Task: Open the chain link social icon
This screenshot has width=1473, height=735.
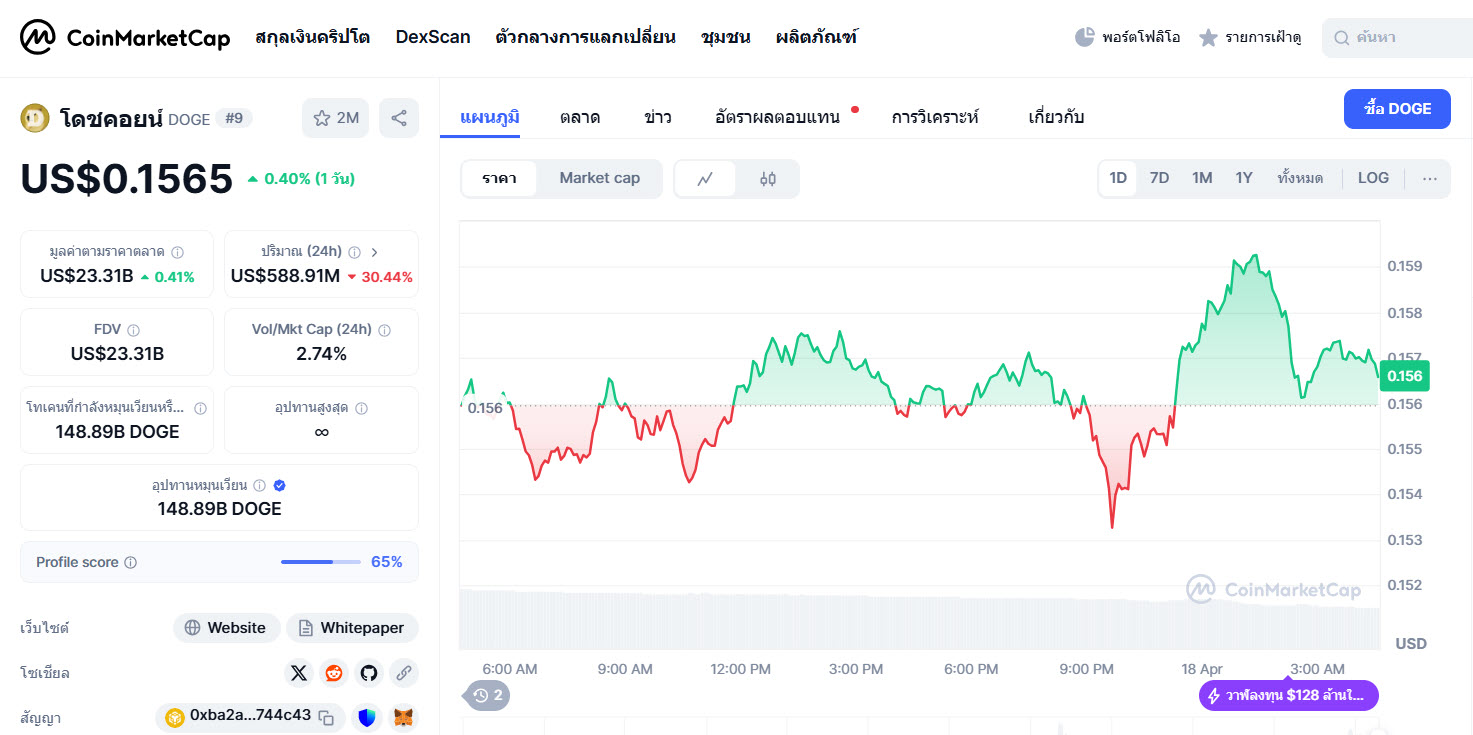Action: click(x=404, y=673)
